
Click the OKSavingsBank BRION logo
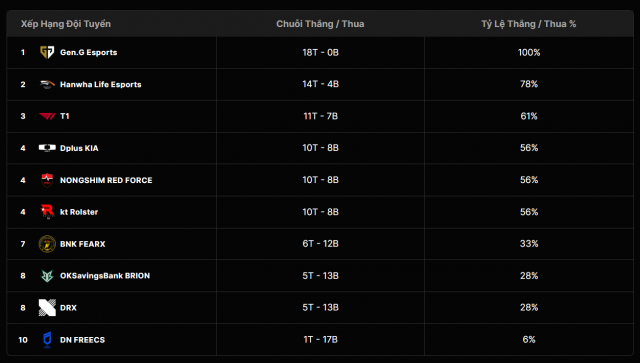(47, 276)
